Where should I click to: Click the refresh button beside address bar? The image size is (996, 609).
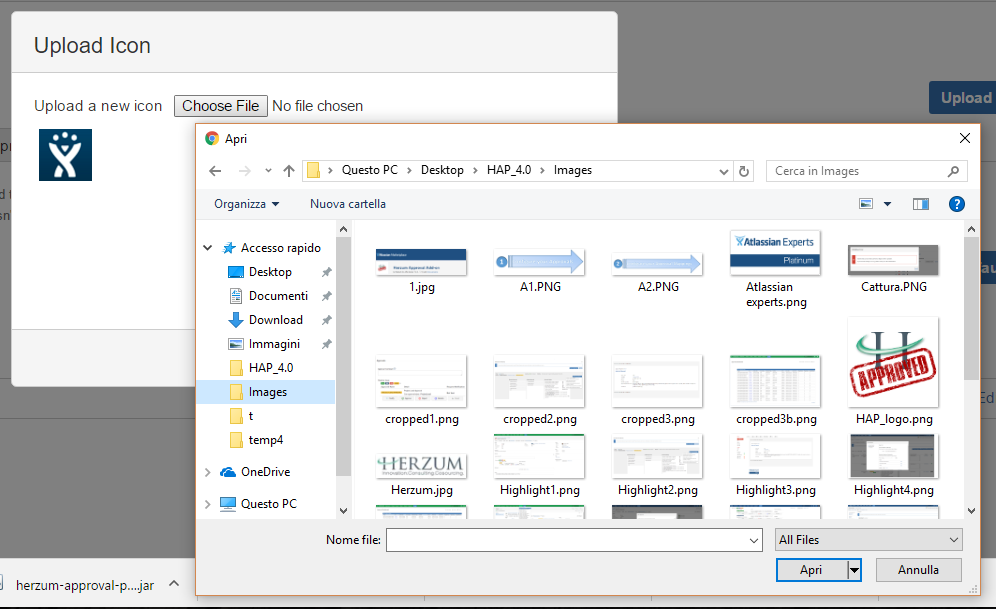click(744, 171)
